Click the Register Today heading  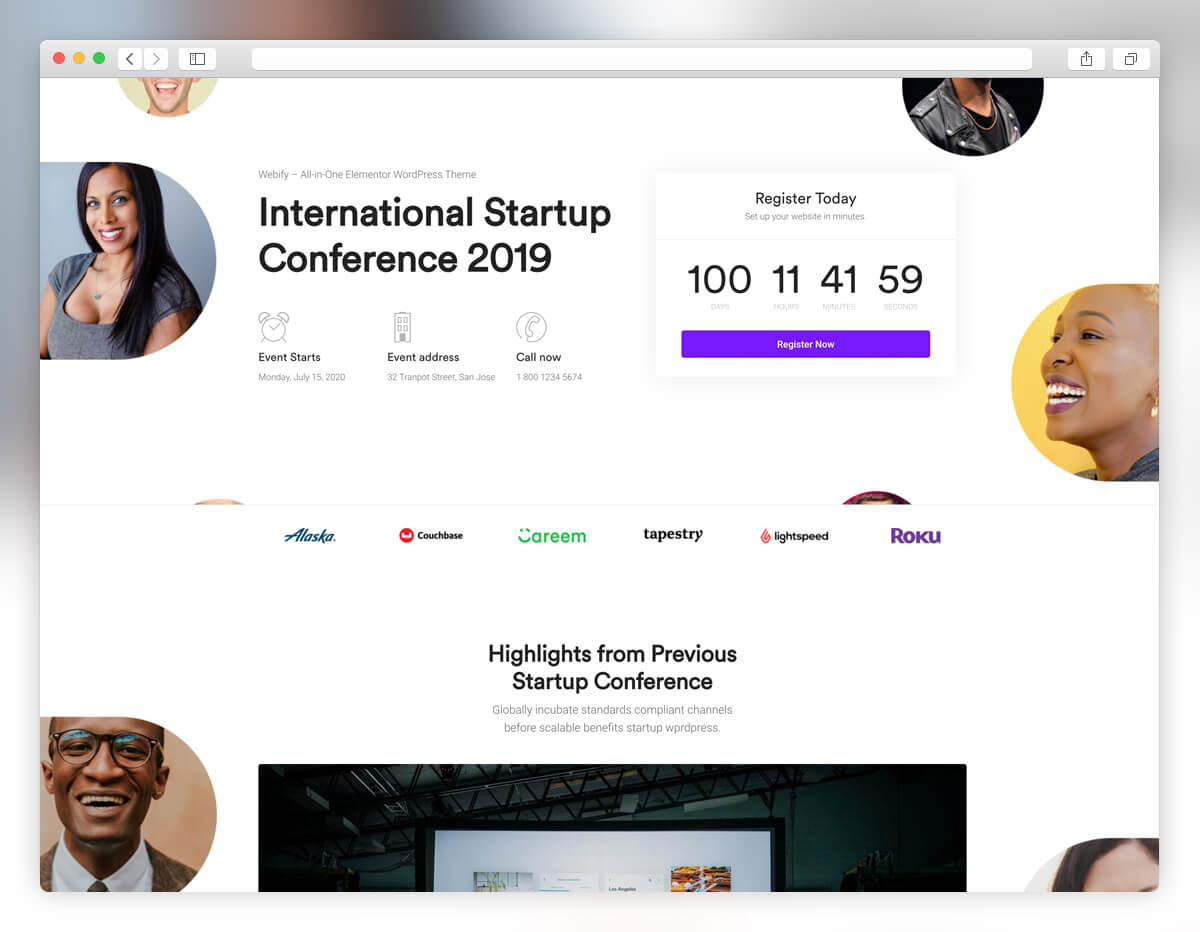pos(806,198)
